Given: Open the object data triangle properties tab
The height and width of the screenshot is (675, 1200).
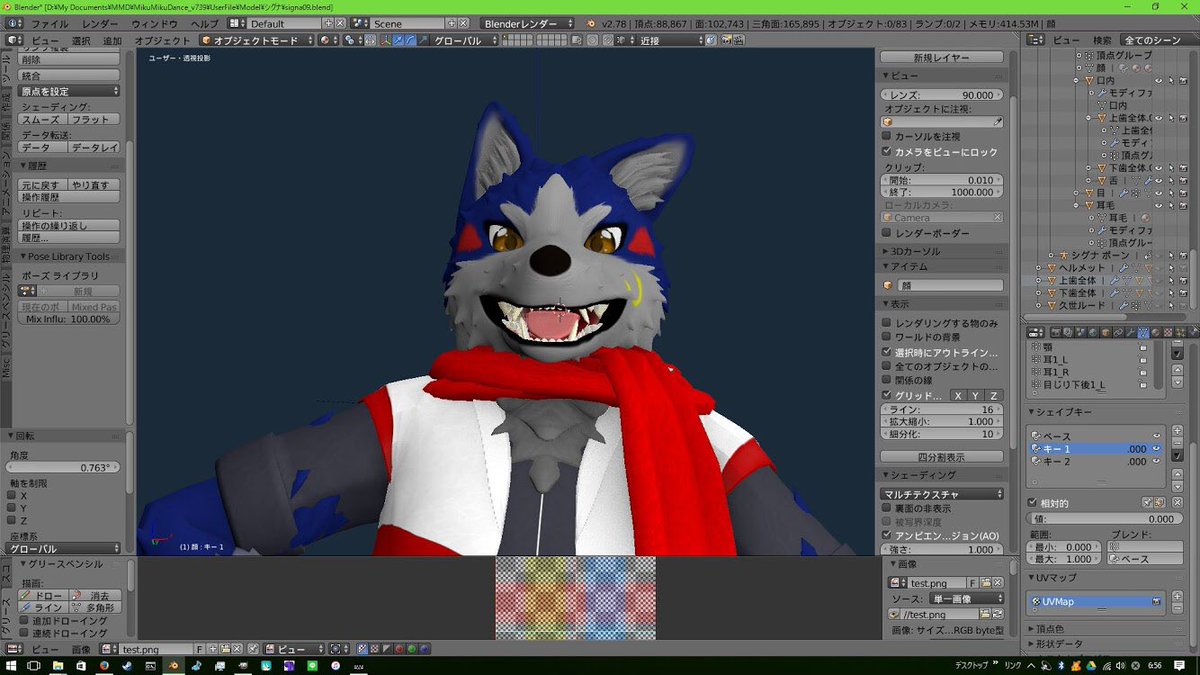Looking at the screenshot, I should point(1143,332).
